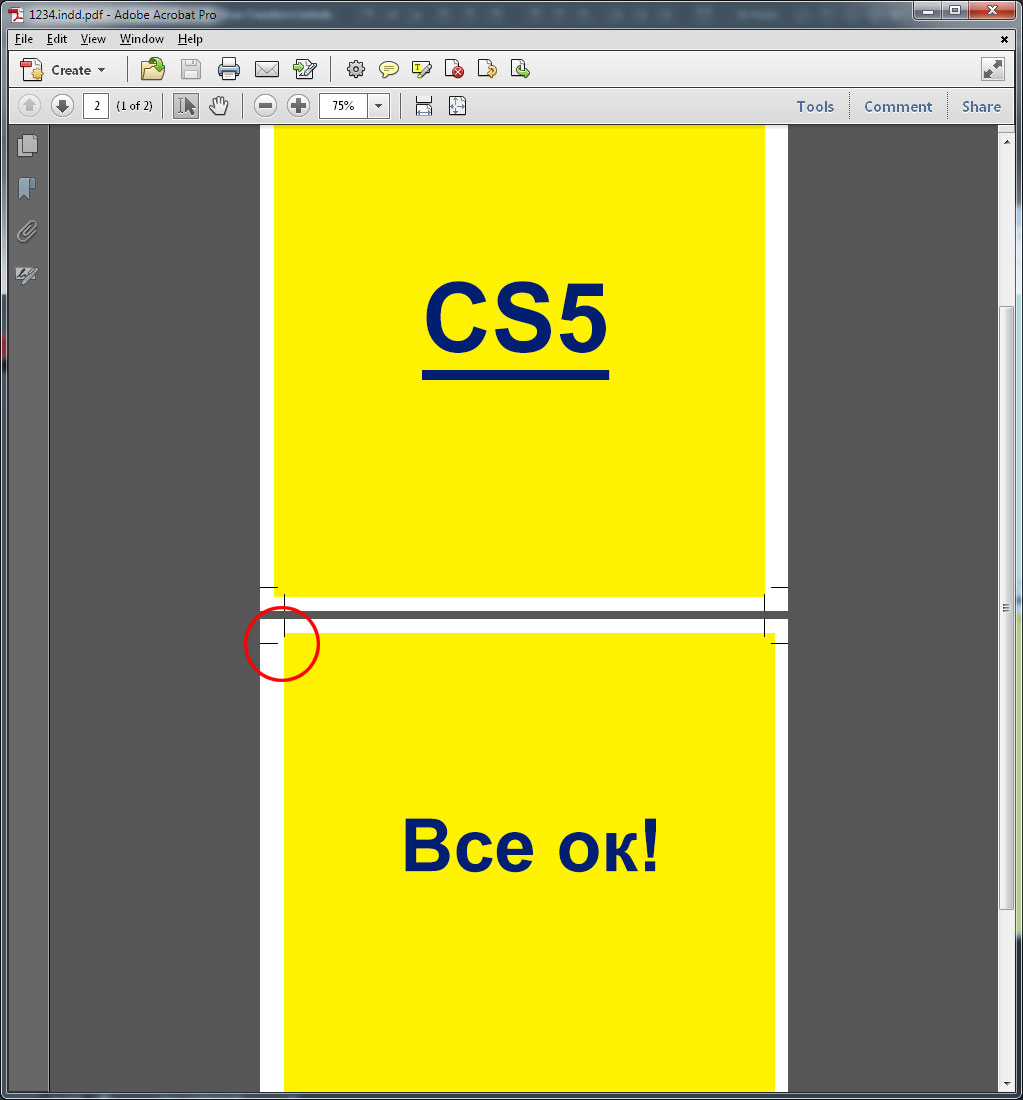Show Signatures side panel
This screenshot has height=1100, width=1023.
pos(27,275)
